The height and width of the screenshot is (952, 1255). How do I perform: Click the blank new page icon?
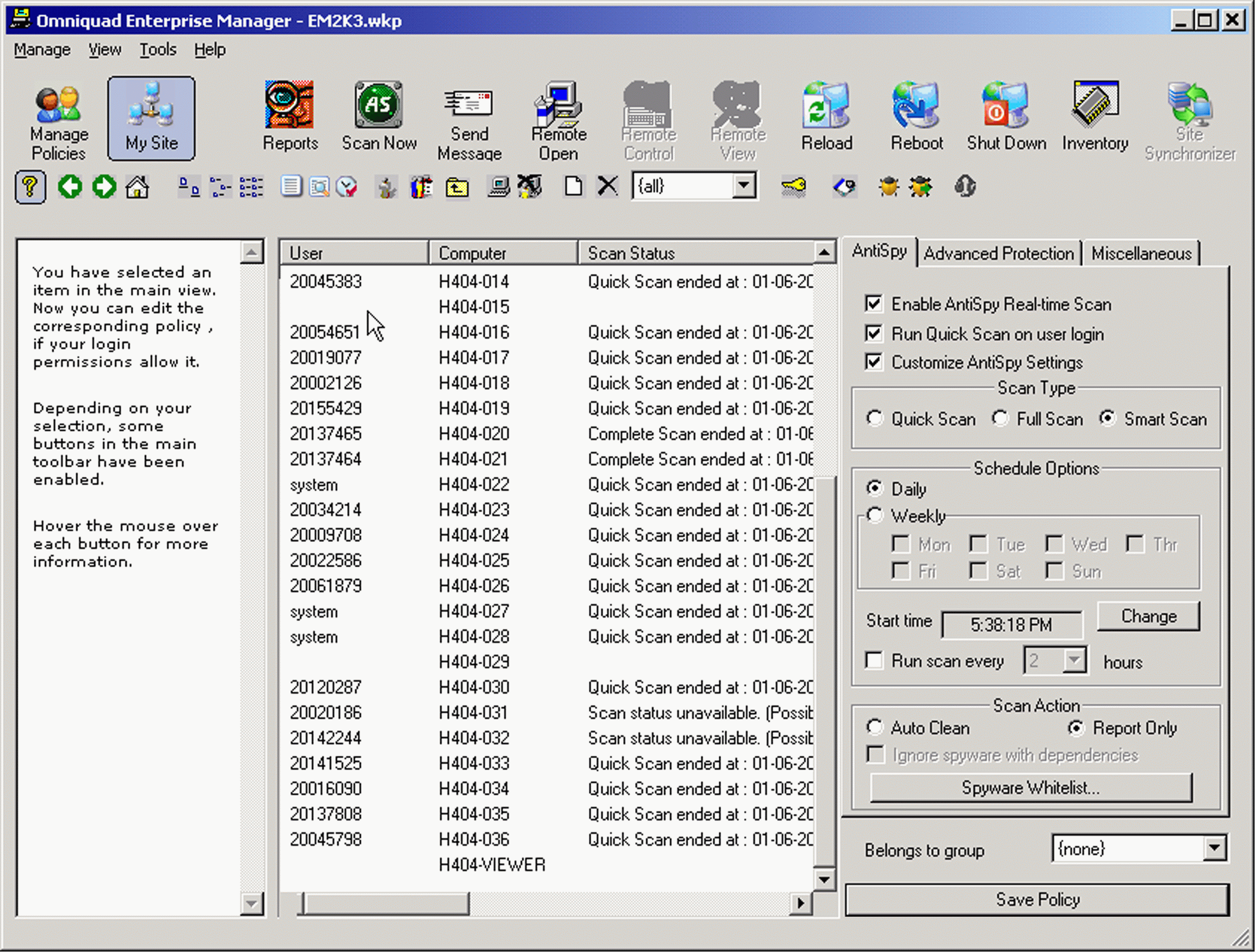[x=574, y=186]
